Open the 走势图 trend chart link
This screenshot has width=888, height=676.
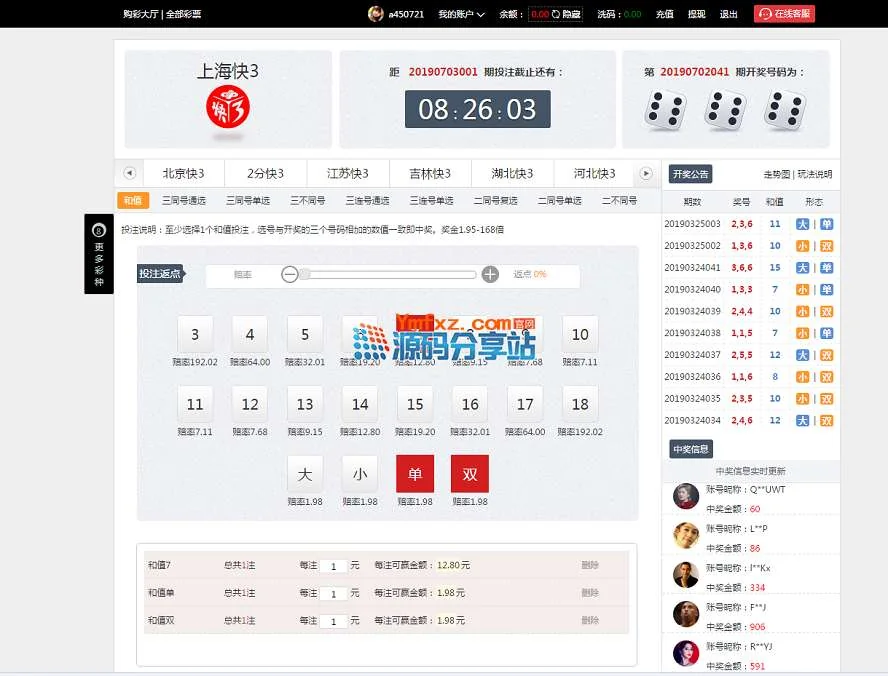(776, 174)
